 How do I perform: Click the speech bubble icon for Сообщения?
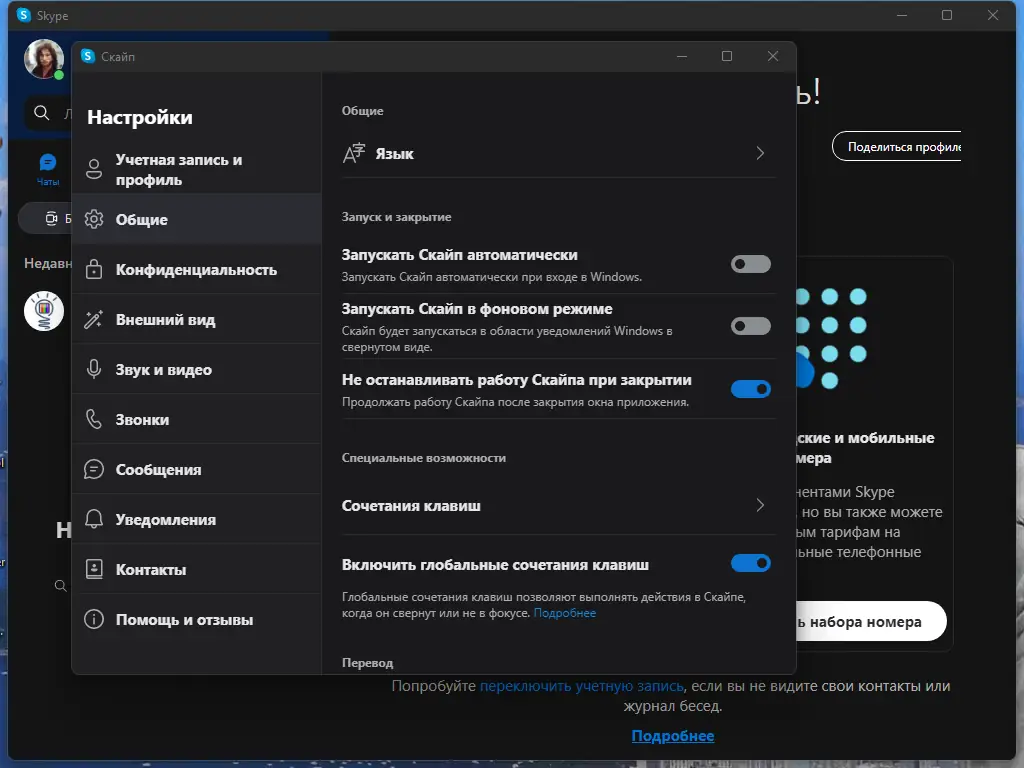(94, 469)
